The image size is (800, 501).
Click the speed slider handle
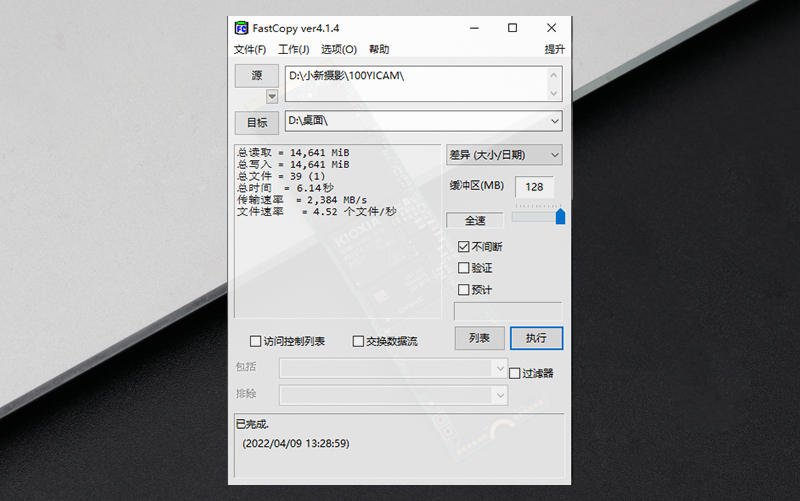560,216
